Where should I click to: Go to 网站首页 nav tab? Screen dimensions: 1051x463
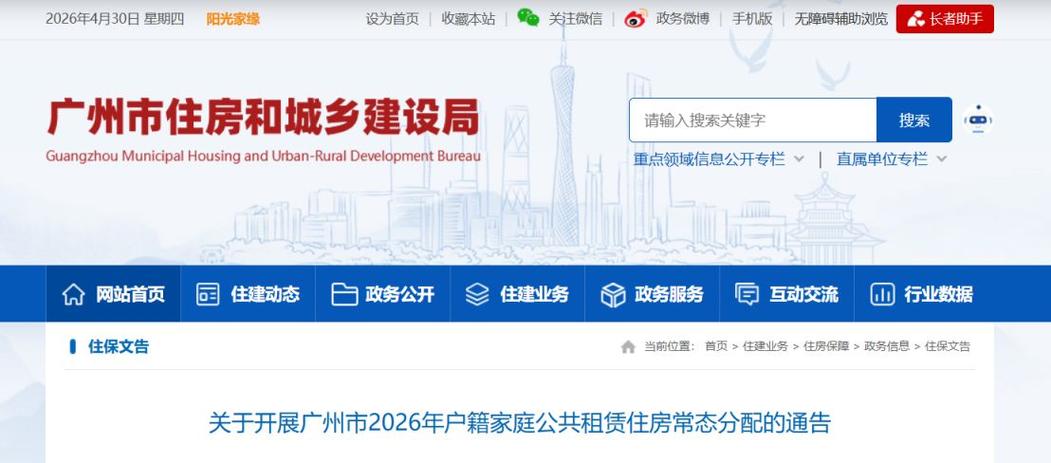pos(113,294)
